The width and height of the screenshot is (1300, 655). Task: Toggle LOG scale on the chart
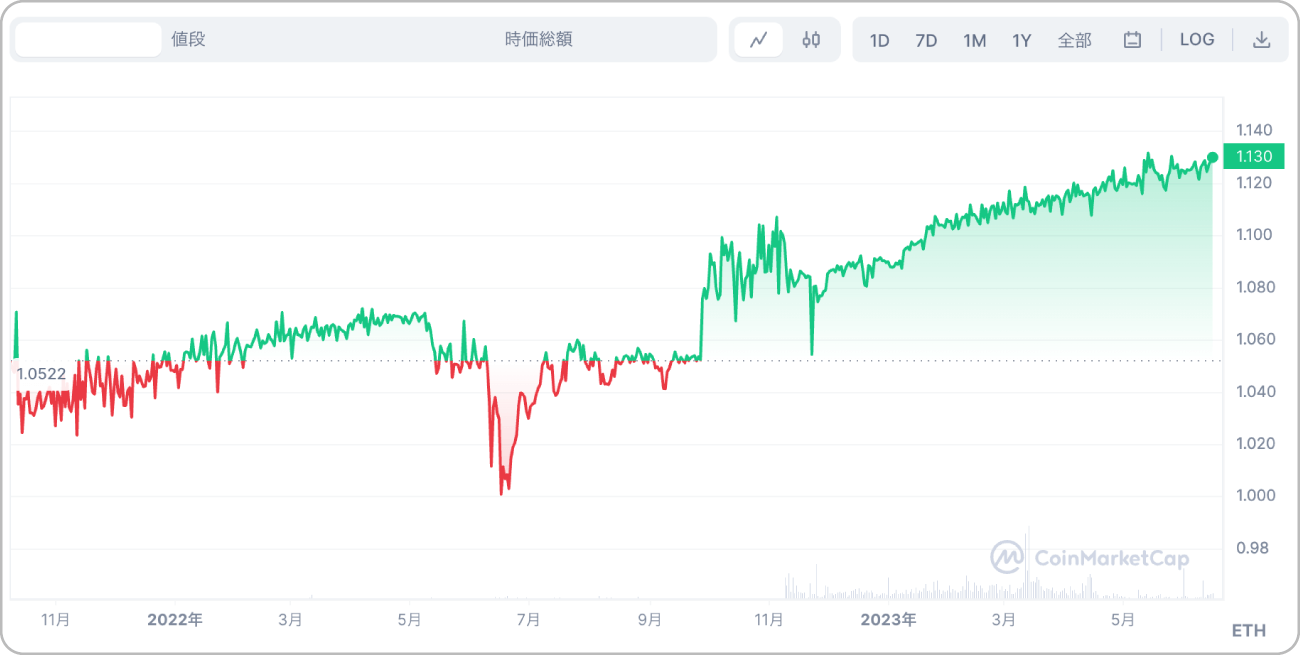[x=1197, y=40]
